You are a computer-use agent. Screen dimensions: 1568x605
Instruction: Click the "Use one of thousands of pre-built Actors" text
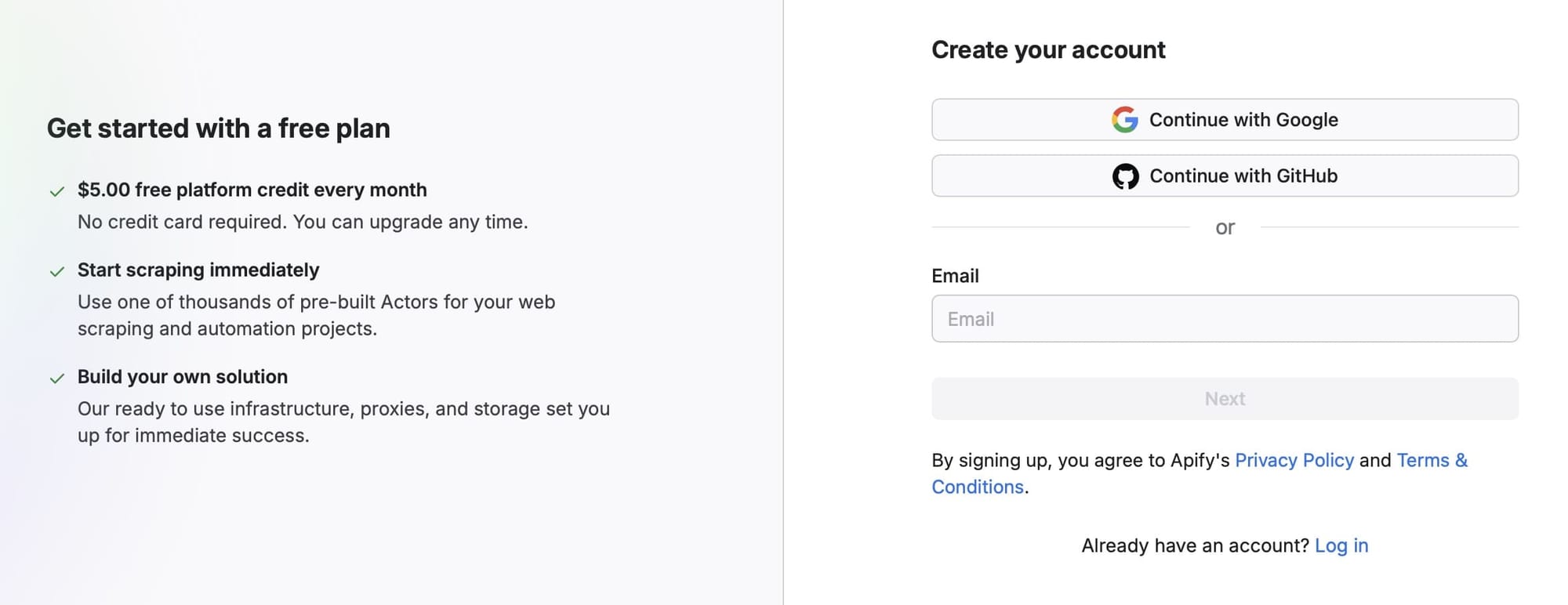pyautogui.click(x=317, y=302)
